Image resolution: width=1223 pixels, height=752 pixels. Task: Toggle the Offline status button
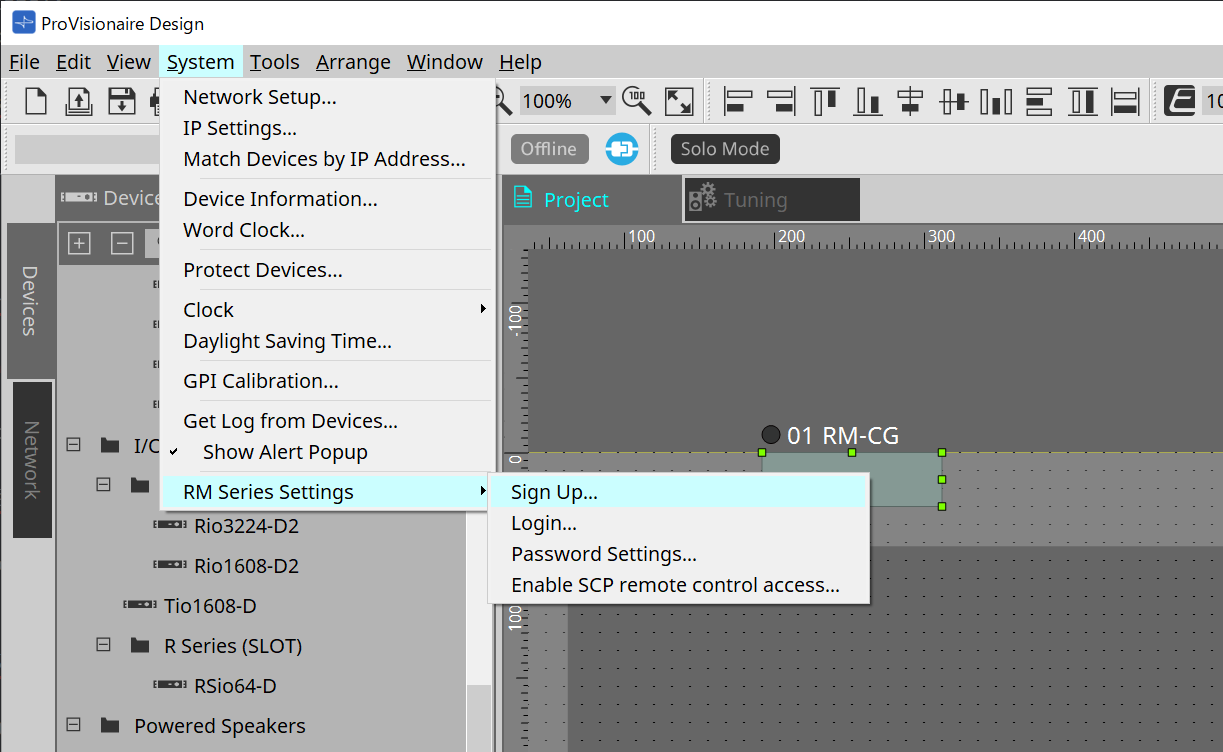click(x=549, y=149)
